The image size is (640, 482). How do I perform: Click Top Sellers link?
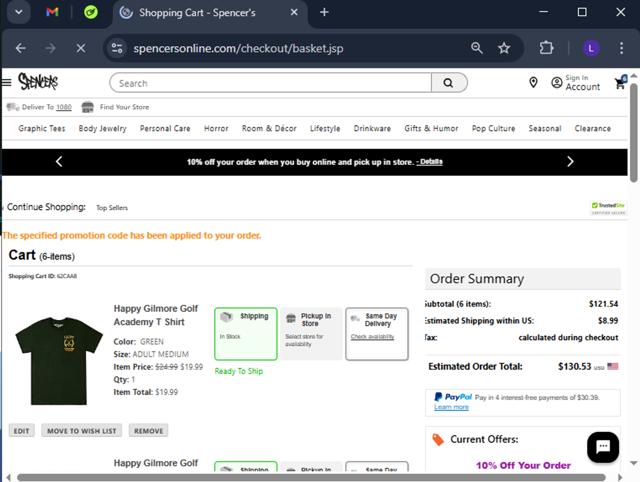click(112, 208)
